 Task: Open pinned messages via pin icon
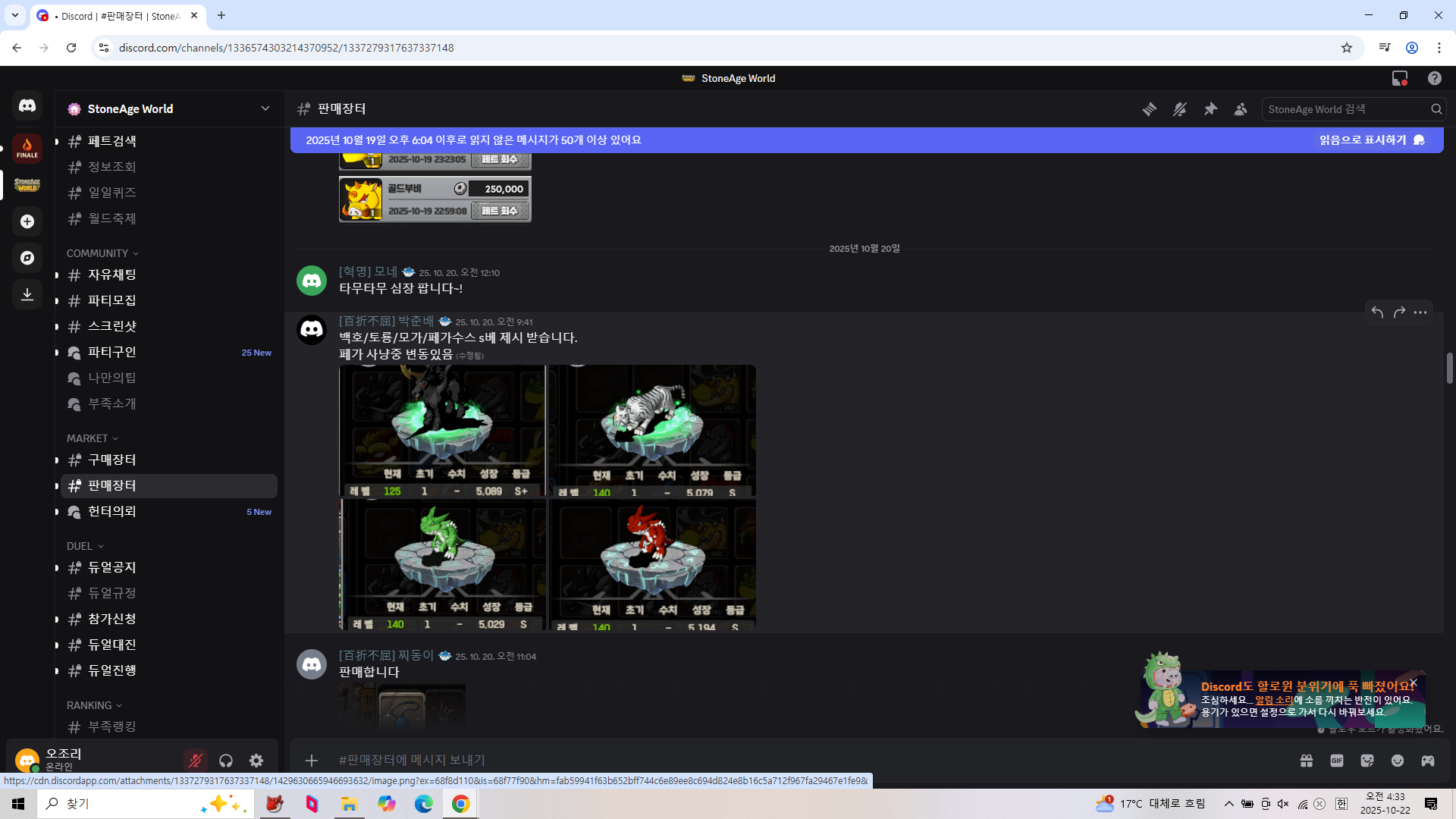point(1210,109)
